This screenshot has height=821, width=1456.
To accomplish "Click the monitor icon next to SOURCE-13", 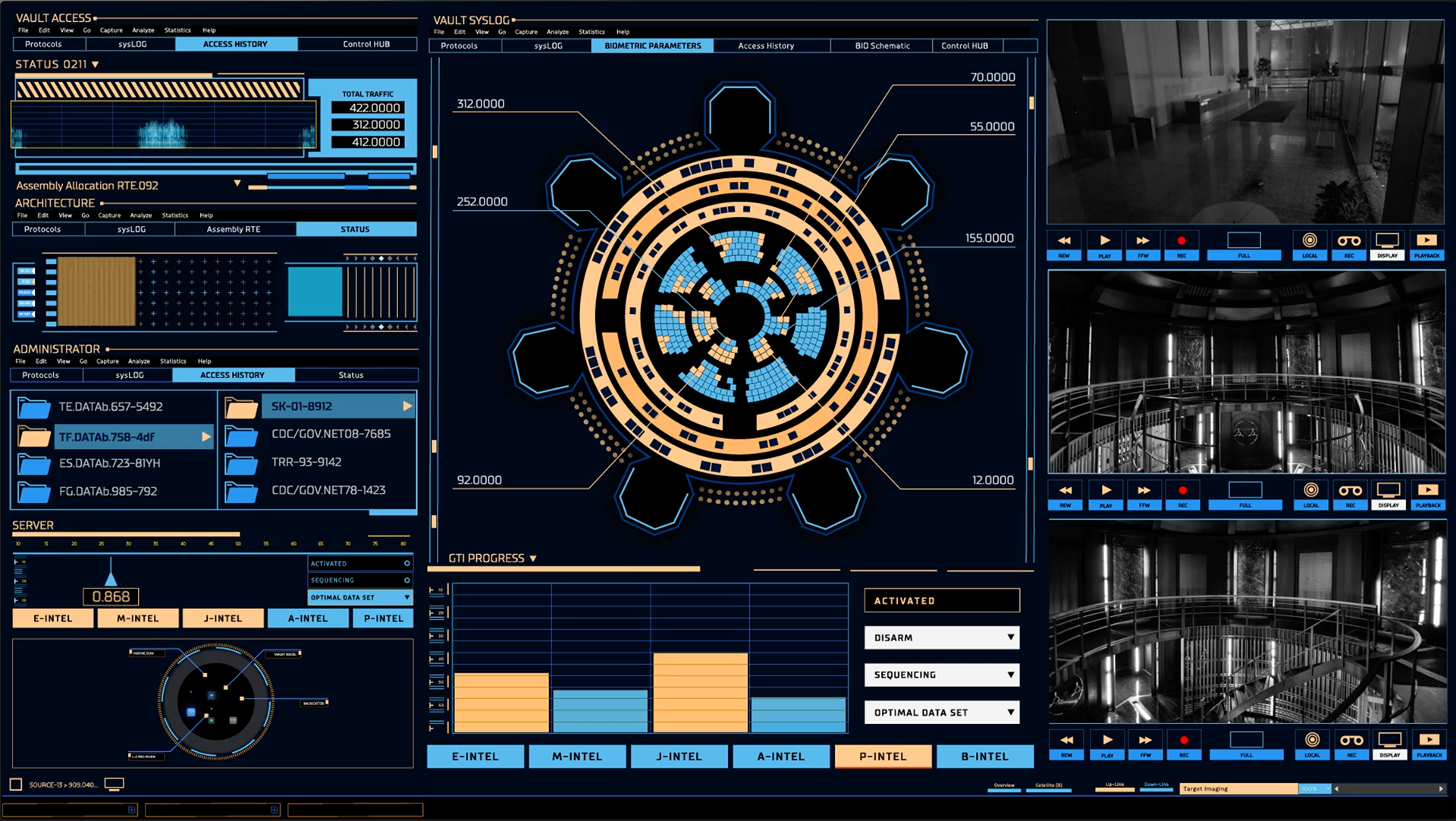I will (114, 784).
